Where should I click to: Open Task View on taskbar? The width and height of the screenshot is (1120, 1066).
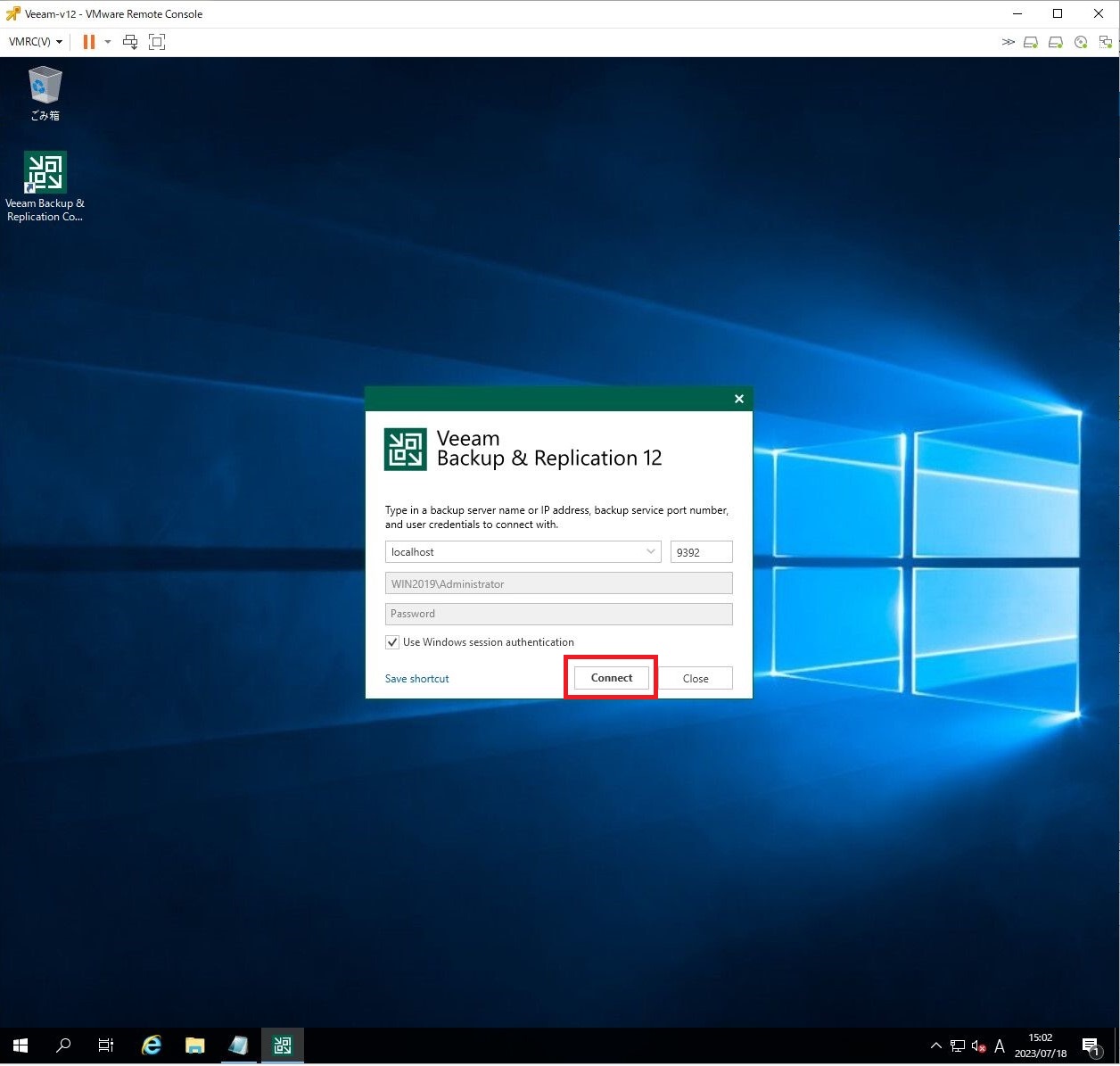106,1045
